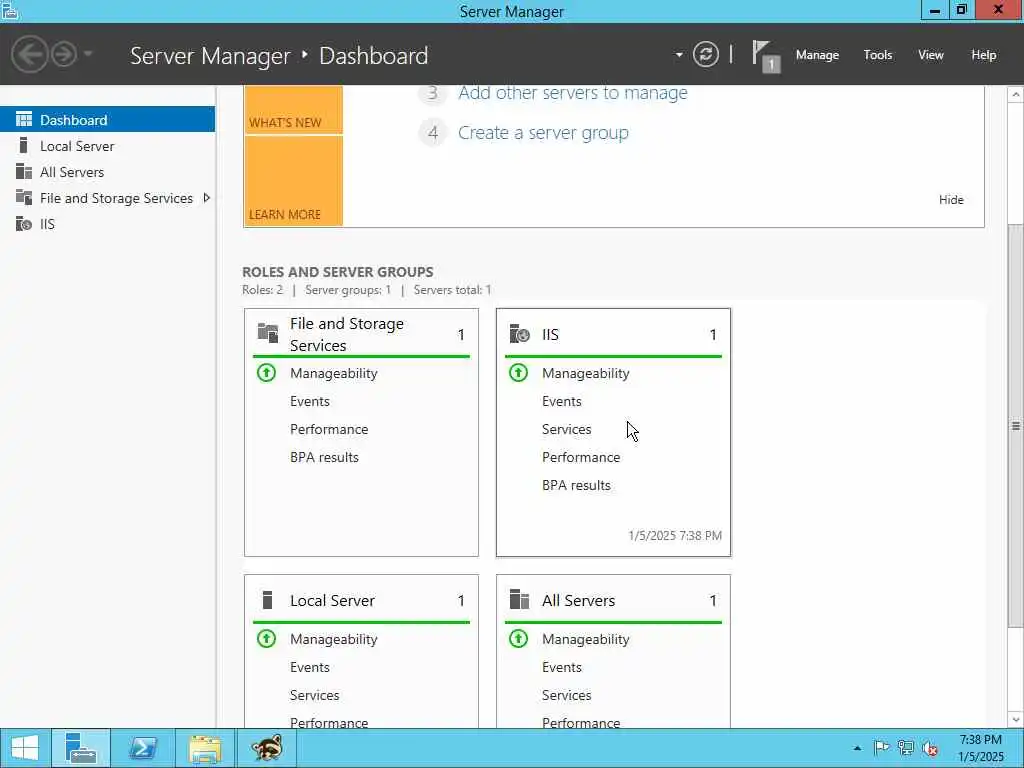Image resolution: width=1024 pixels, height=768 pixels.
Task: Open Services in the IIS tile
Action: (566, 430)
